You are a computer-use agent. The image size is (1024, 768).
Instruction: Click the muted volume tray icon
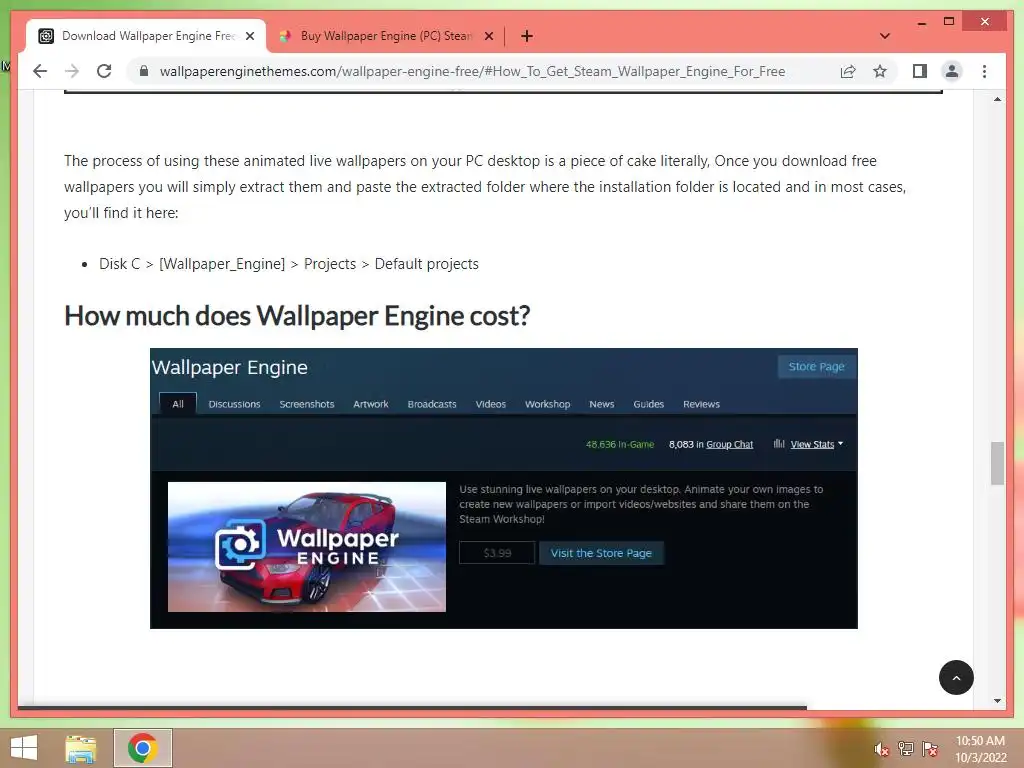(881, 749)
